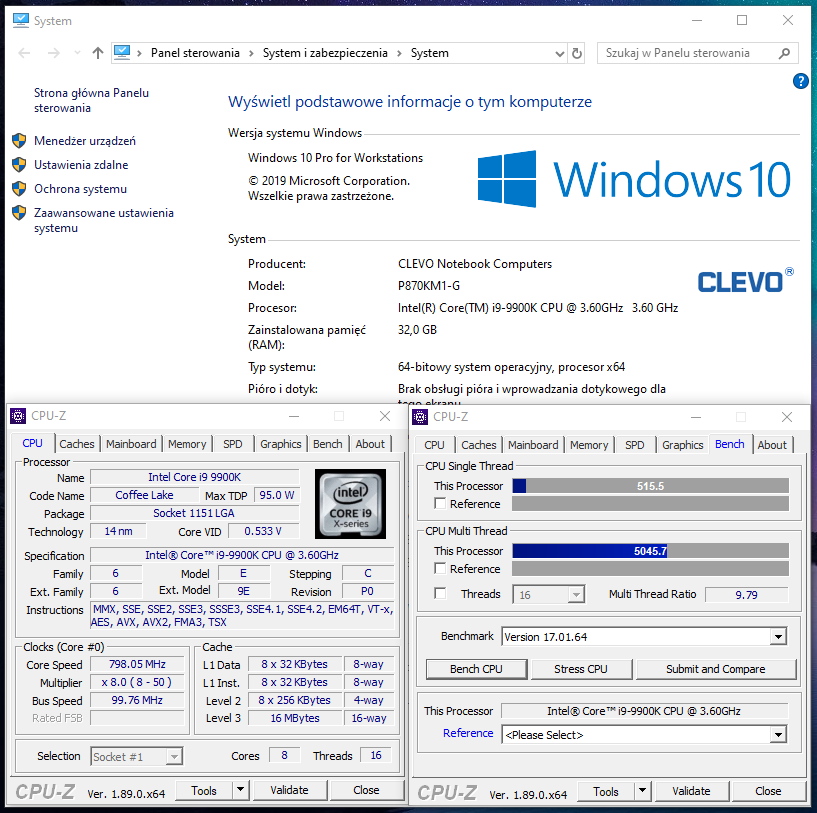Click the Up arrow navigation button
Image resolution: width=817 pixels, height=813 pixels.
[97, 53]
